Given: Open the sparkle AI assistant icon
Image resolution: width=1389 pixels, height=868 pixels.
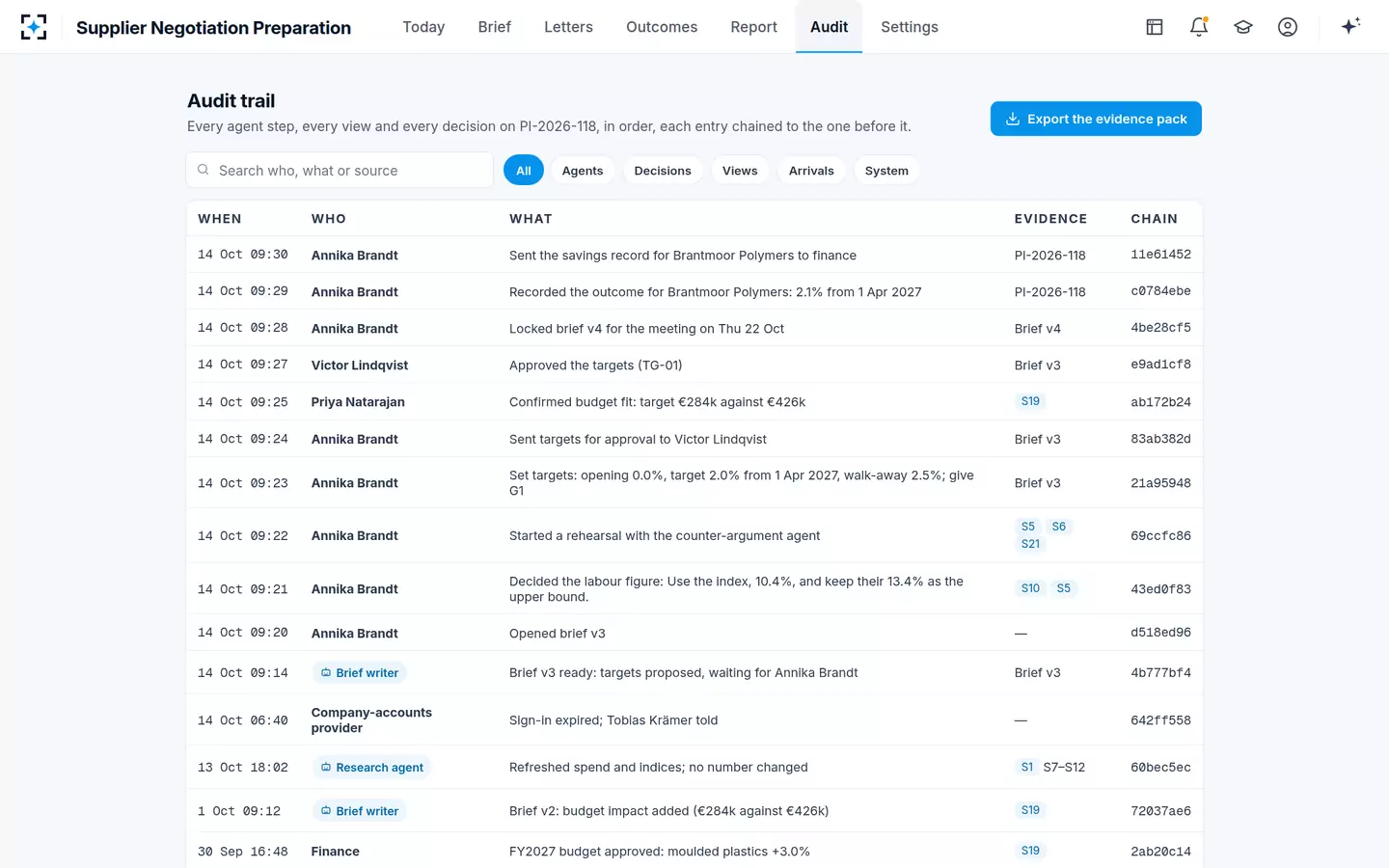Looking at the screenshot, I should point(1350,26).
